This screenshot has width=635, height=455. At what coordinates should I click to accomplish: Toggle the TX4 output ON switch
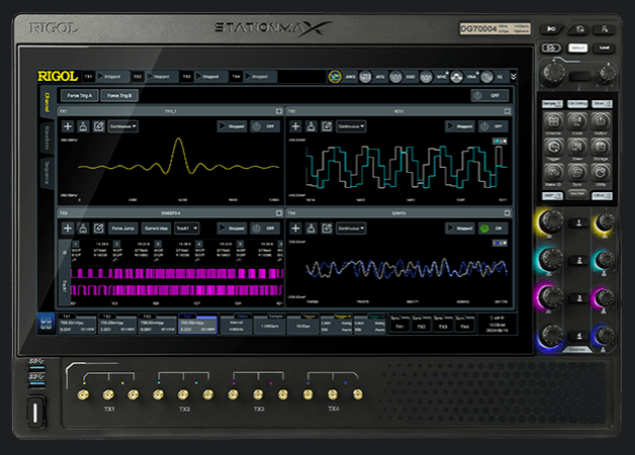tap(493, 228)
